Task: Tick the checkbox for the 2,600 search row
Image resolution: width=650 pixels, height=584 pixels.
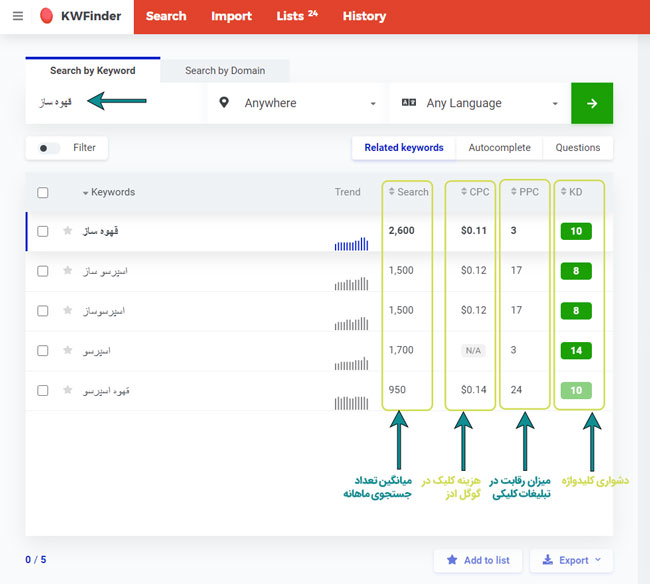Action: [x=42, y=231]
